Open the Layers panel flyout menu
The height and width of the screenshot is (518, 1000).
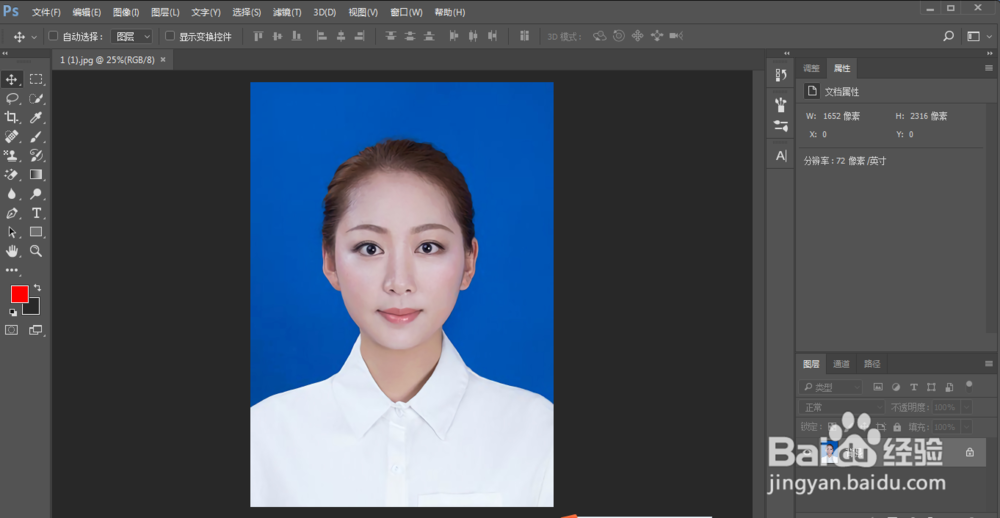coord(989,364)
